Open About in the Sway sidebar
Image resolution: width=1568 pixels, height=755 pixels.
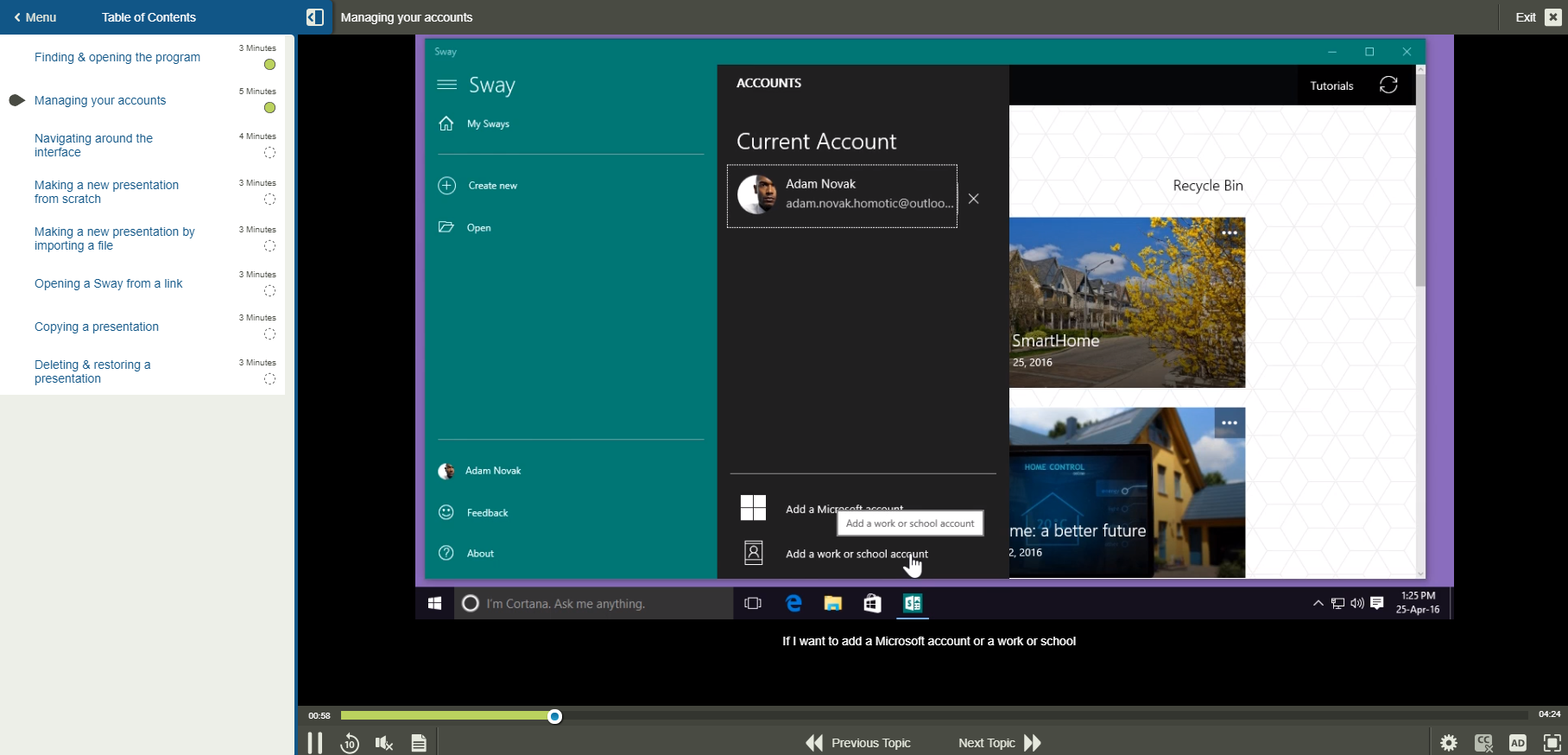pos(466,553)
